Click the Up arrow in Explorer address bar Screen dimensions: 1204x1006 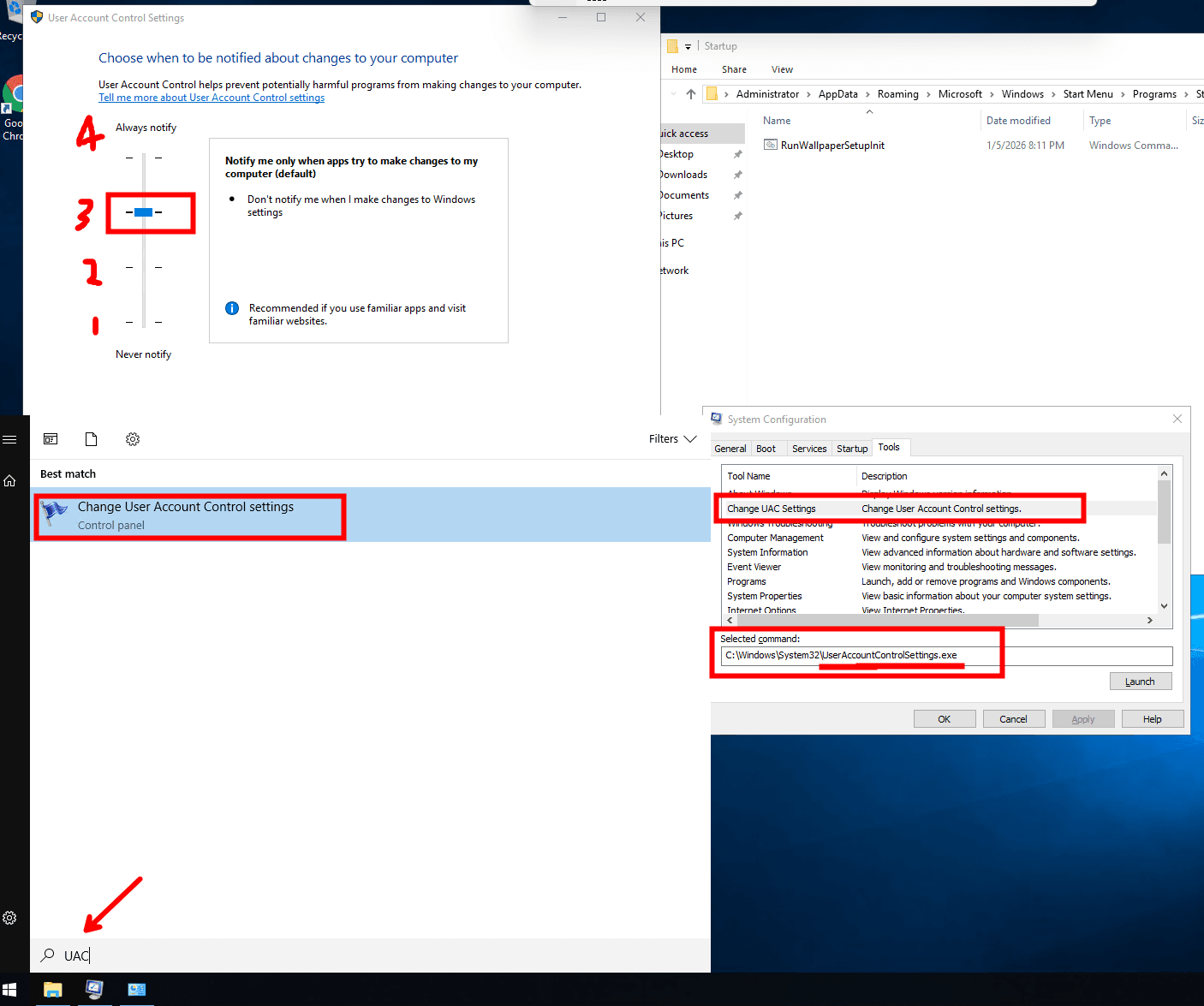pos(691,94)
